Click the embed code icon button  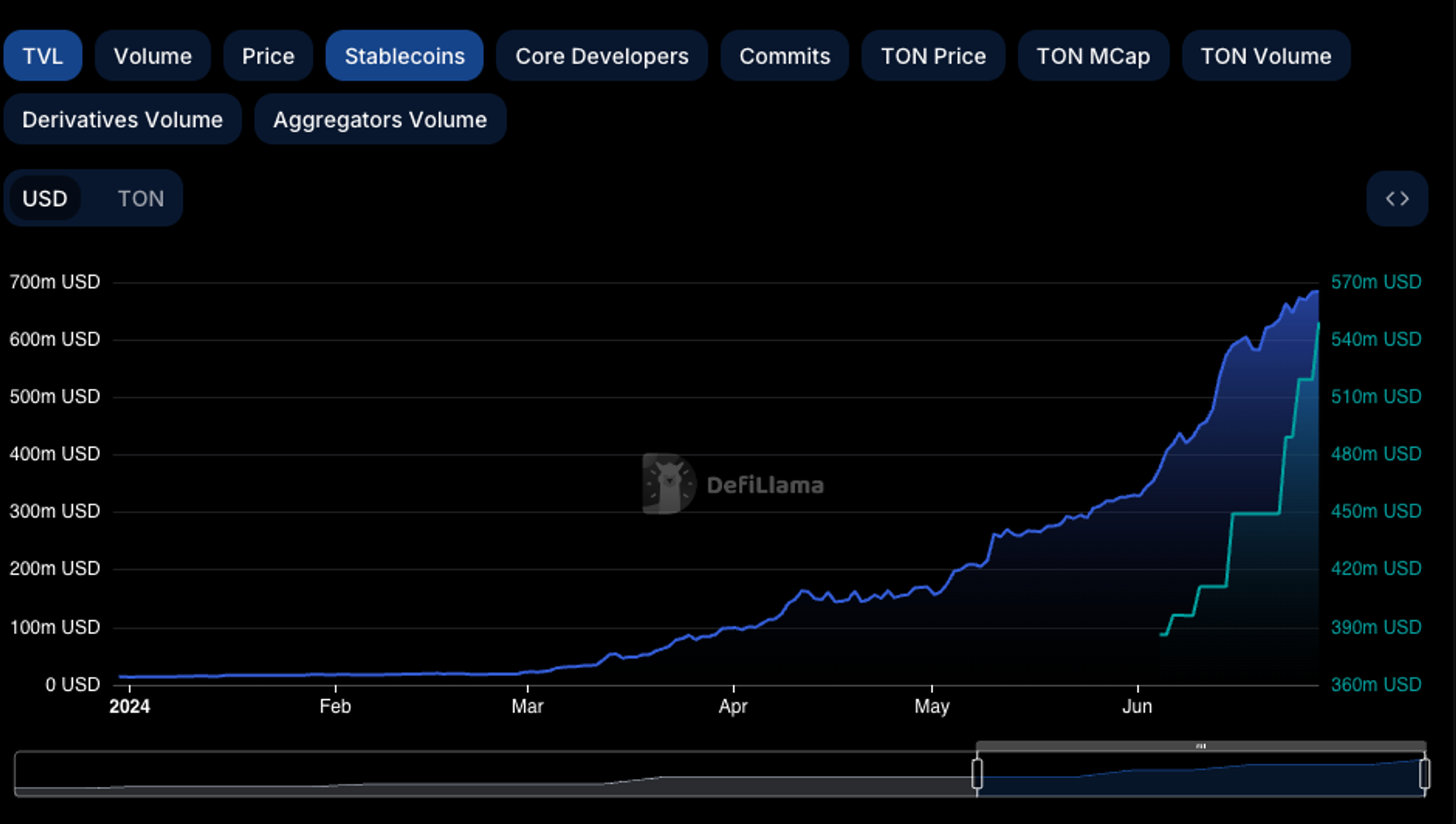1396,199
